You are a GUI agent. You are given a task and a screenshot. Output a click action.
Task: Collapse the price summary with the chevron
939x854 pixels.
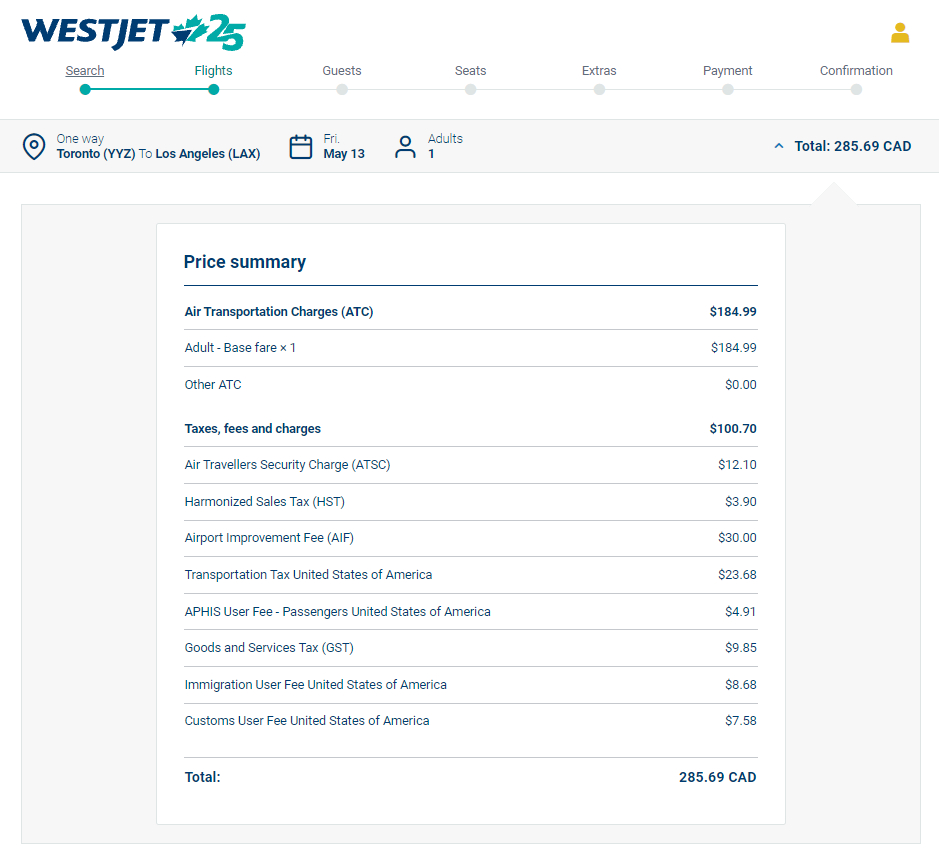(779, 146)
